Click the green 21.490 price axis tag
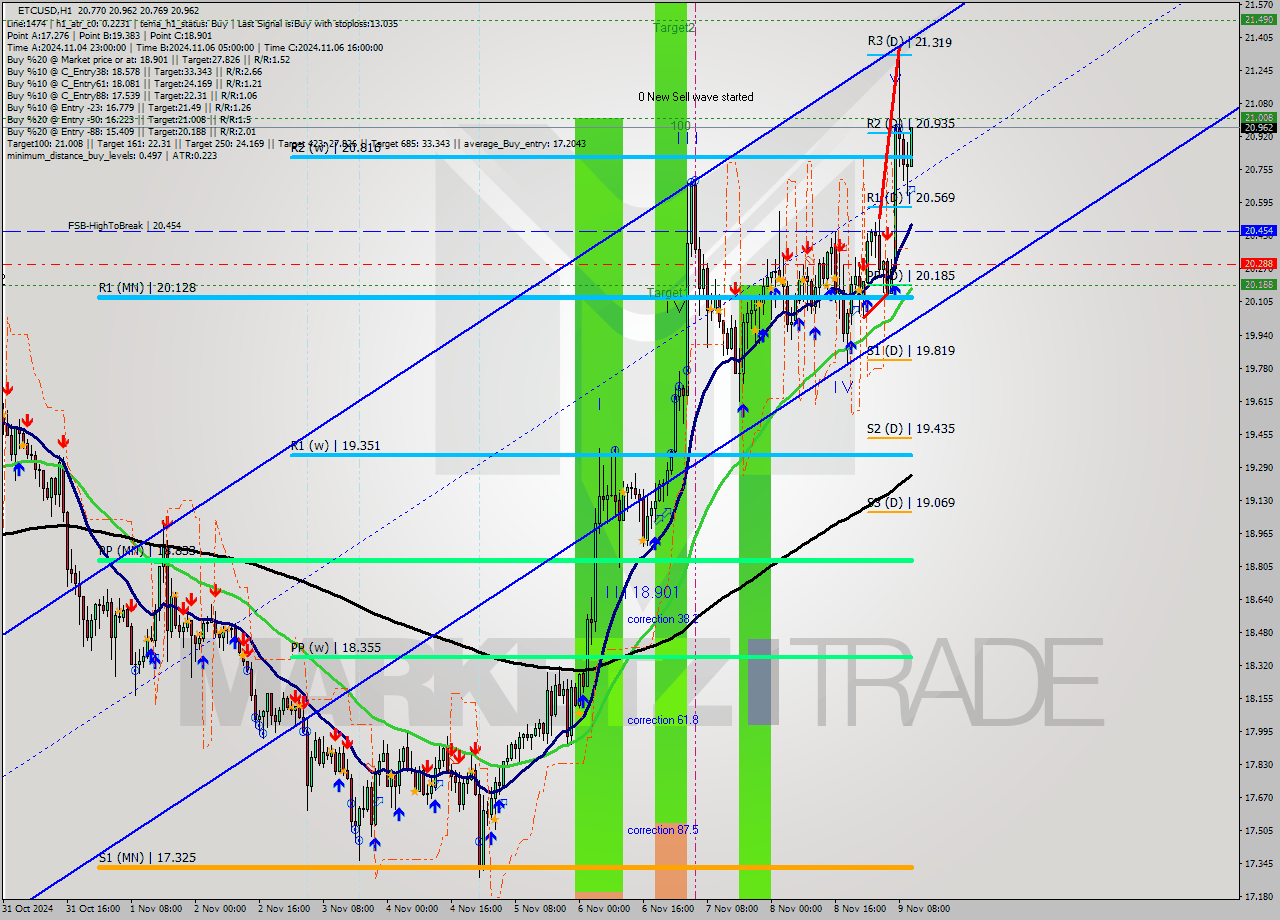The height and width of the screenshot is (920, 1280). point(1258,19)
